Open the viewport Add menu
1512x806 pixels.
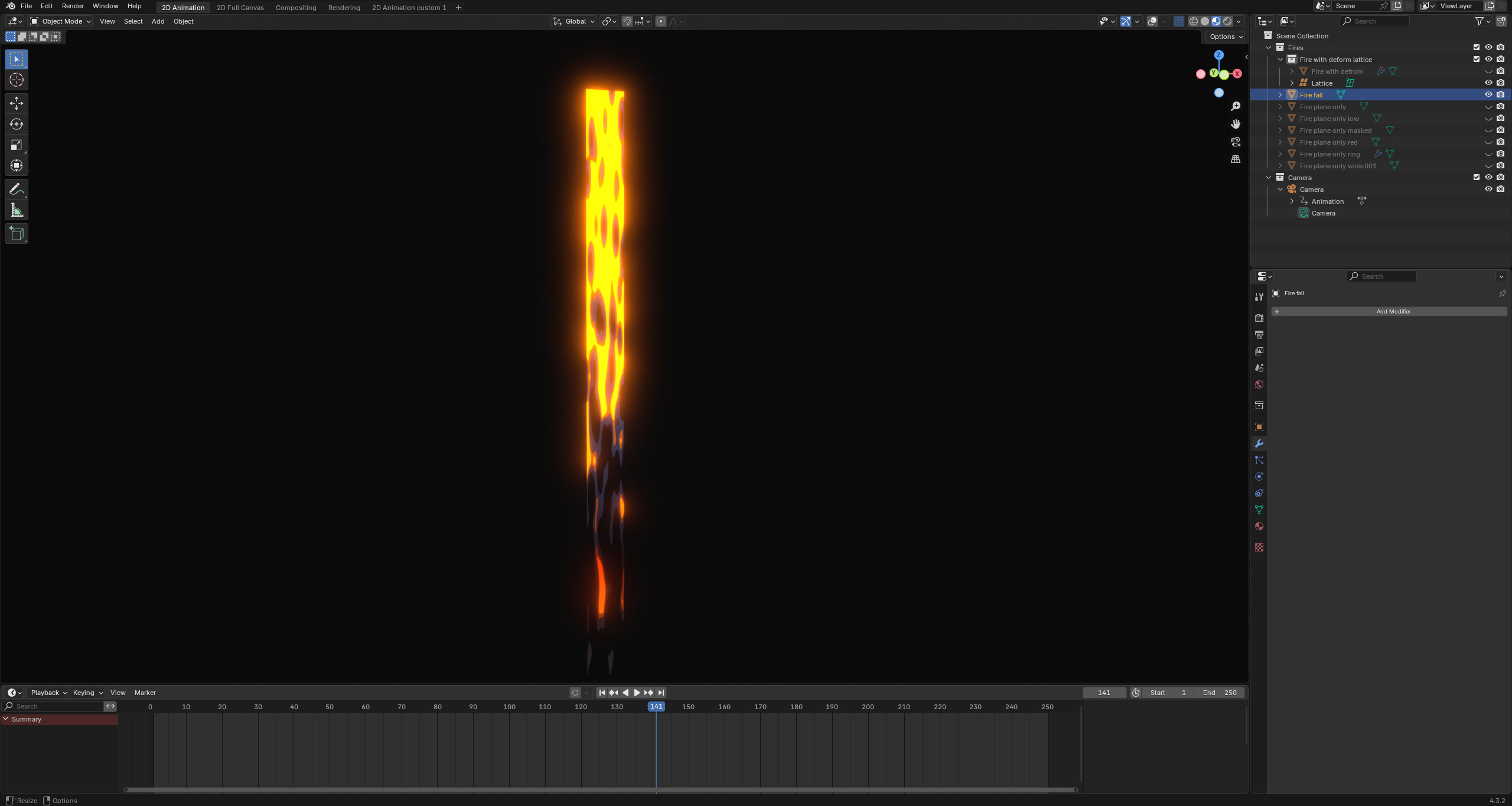click(x=158, y=21)
